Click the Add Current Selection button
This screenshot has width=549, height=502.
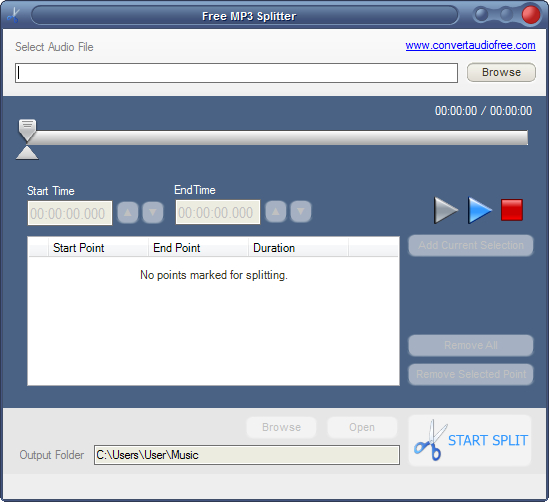pyautogui.click(x=471, y=245)
